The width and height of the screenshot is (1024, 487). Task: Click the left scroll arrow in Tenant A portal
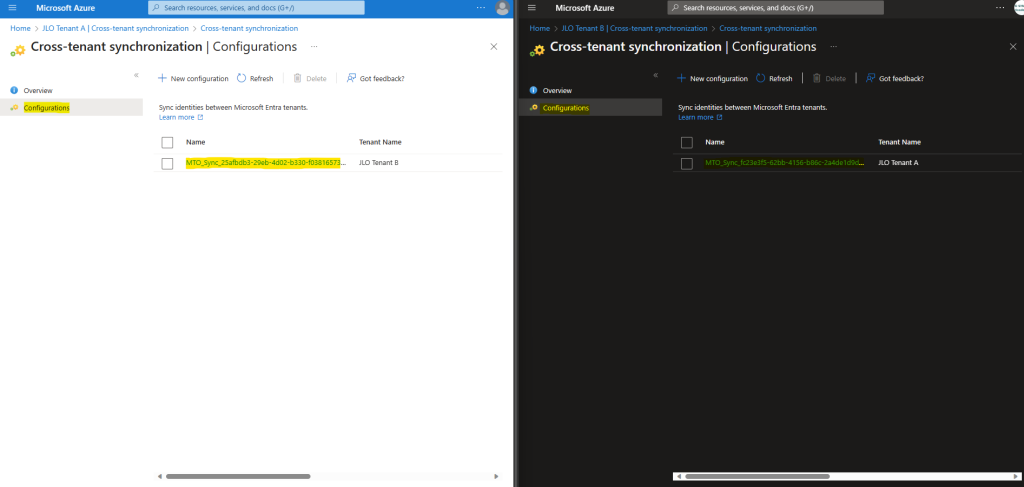point(160,477)
